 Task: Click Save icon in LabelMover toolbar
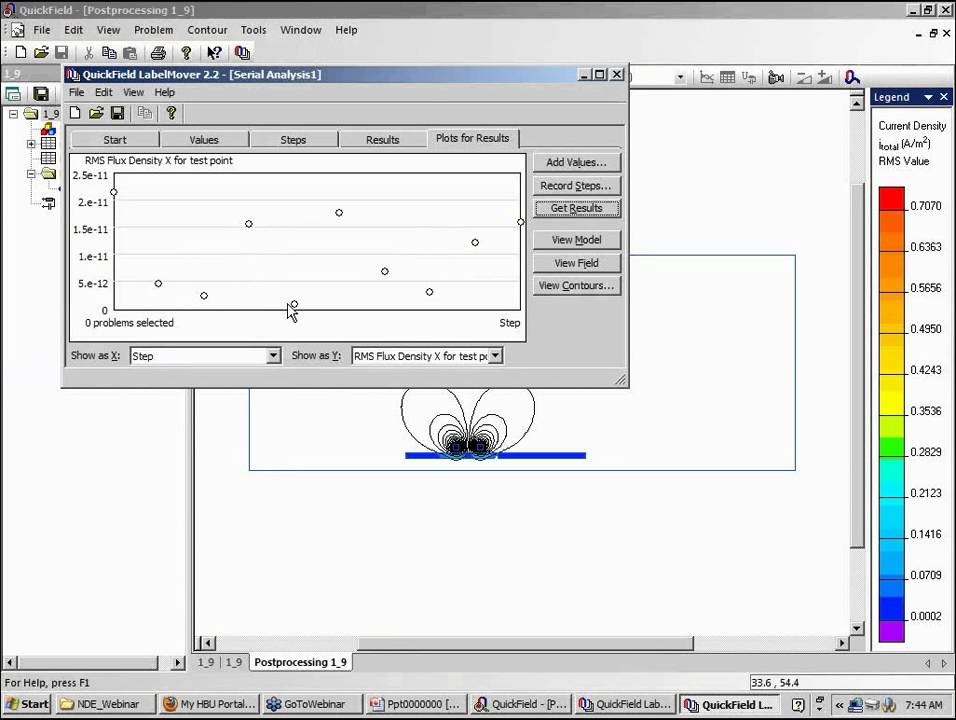(x=118, y=113)
